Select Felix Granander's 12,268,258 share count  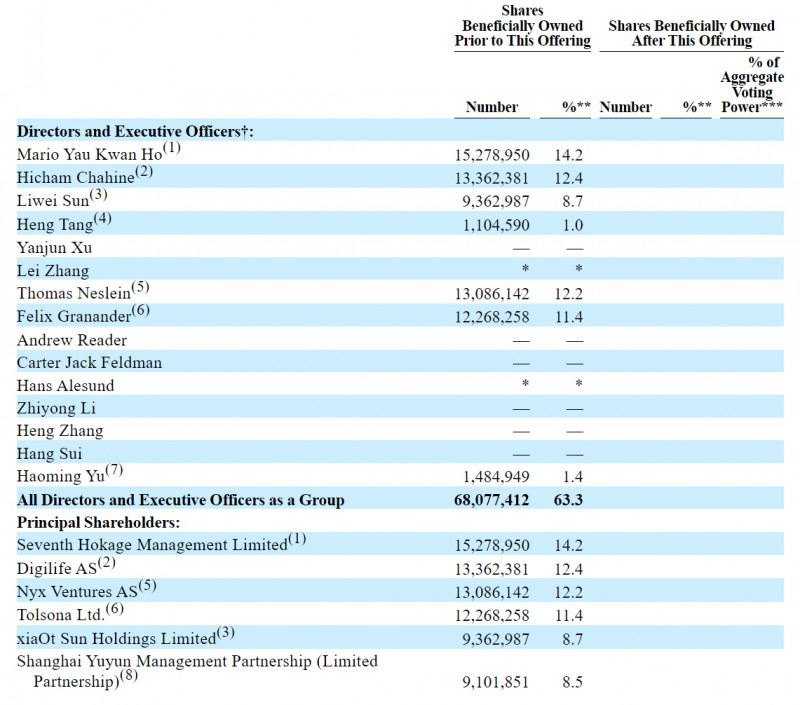point(492,317)
